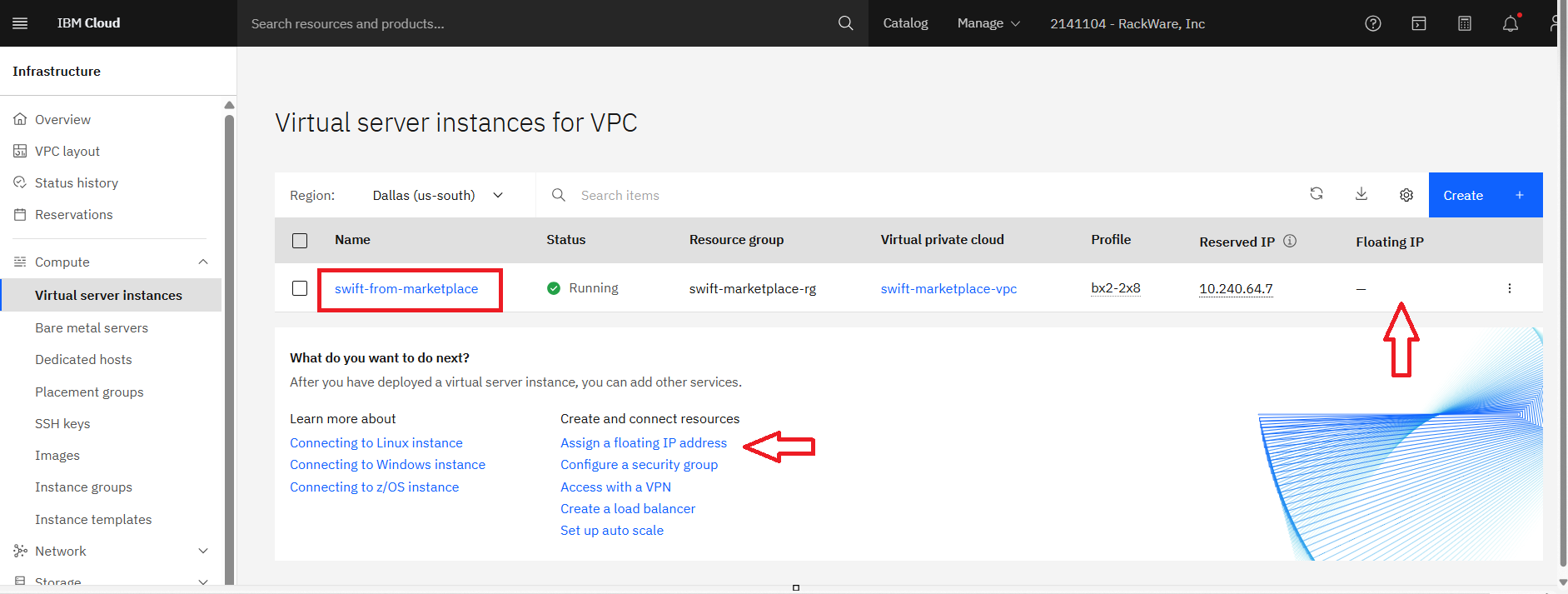Open Configure a security group link
1568x594 pixels.
click(x=639, y=464)
